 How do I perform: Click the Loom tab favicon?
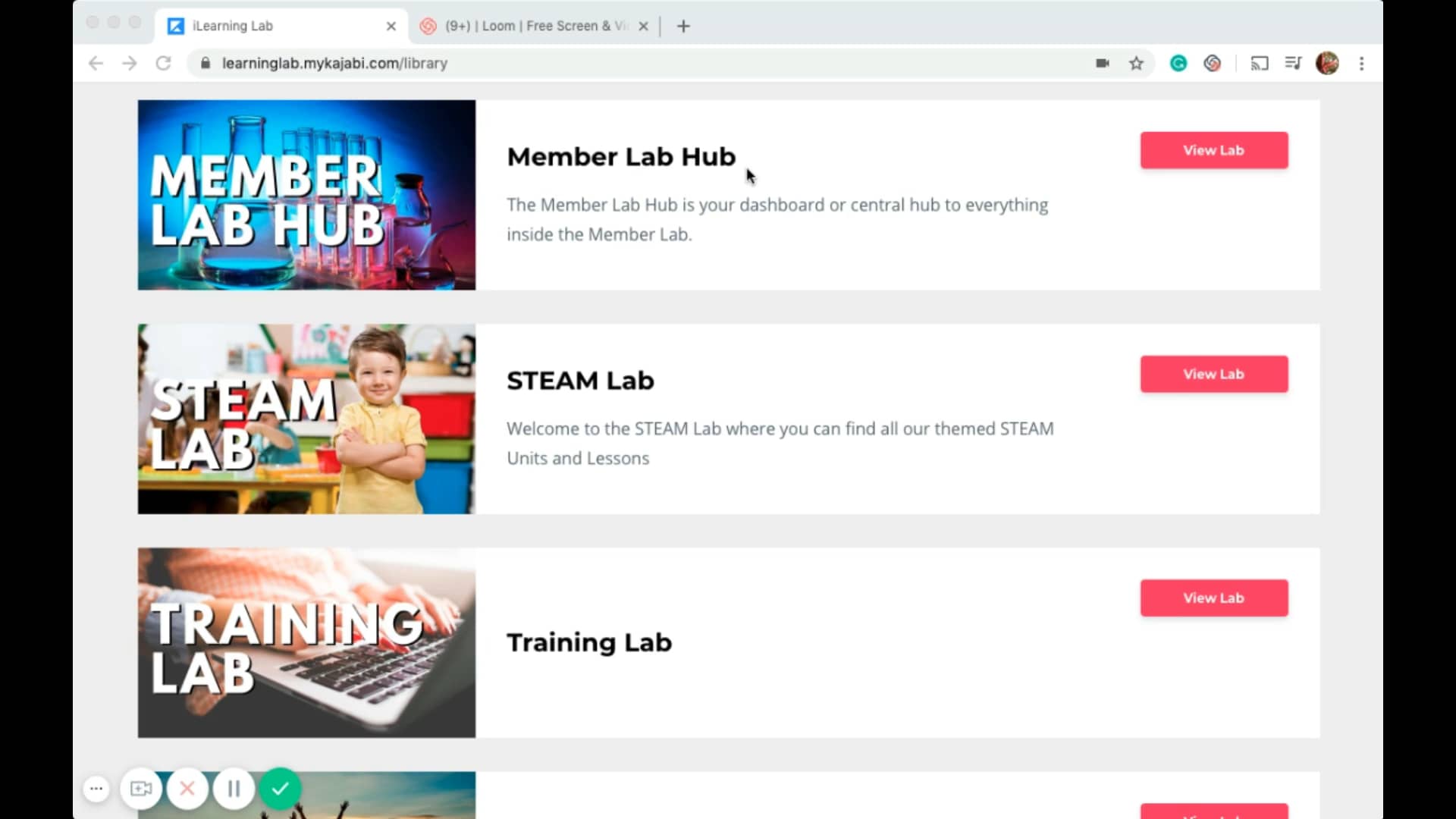(428, 27)
